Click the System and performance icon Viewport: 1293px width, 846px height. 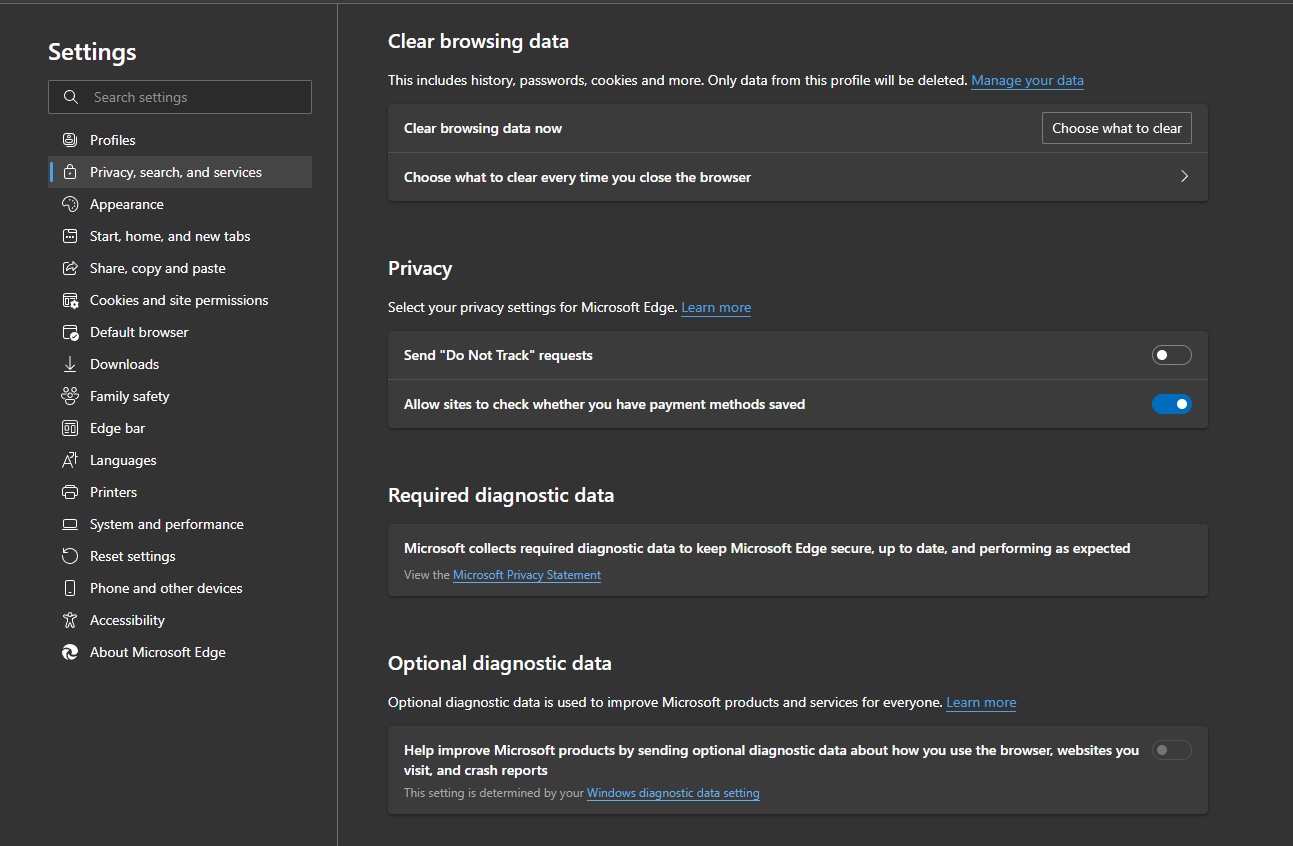(x=70, y=524)
